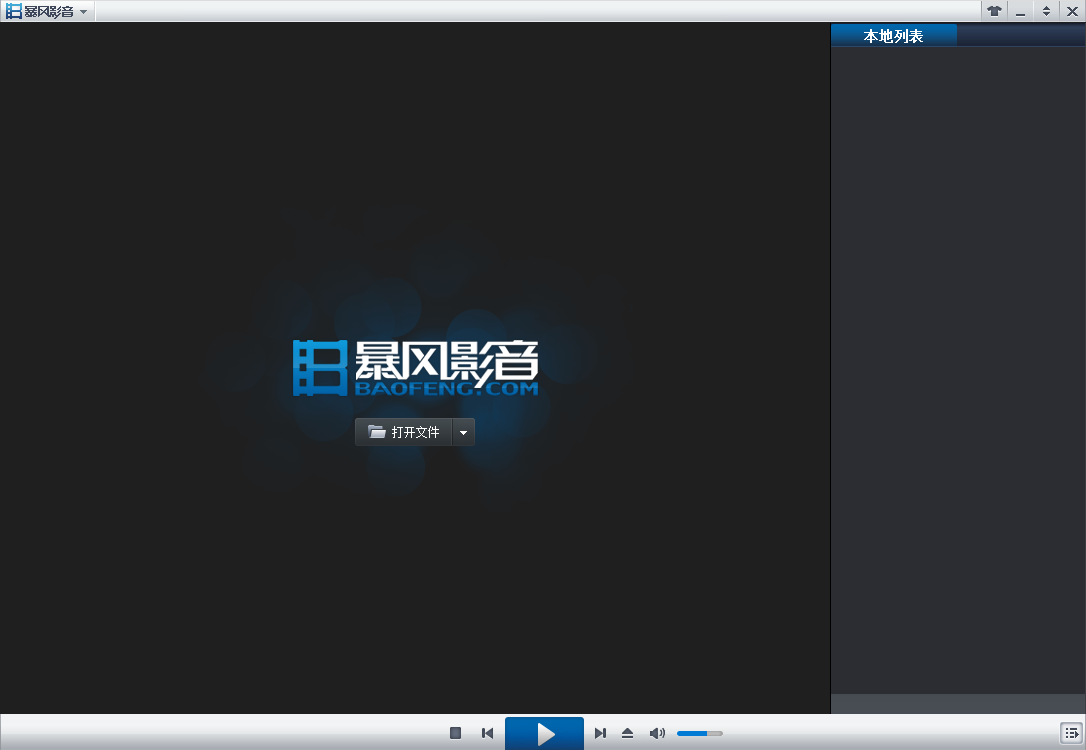Adjust the volume slider
Image resolution: width=1086 pixels, height=750 pixels.
pos(700,733)
